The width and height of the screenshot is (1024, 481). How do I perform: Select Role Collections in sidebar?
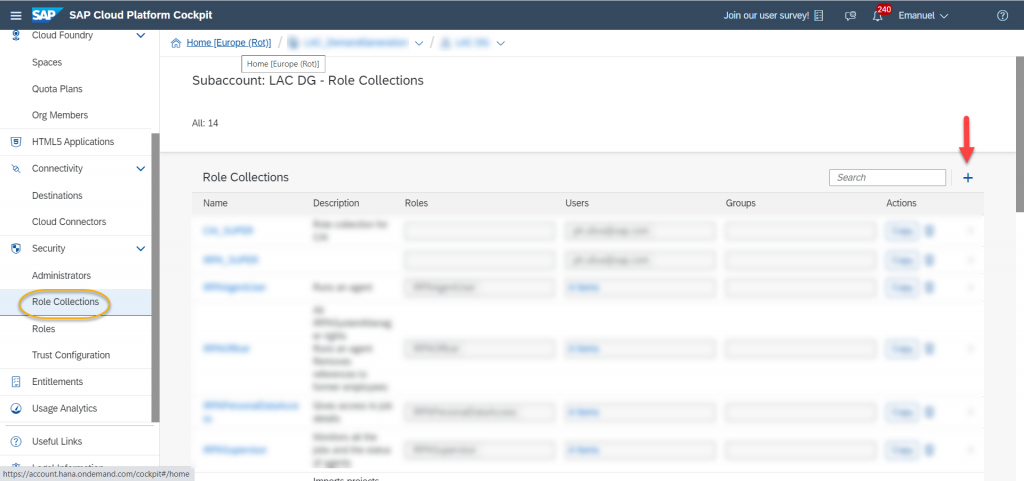65,302
